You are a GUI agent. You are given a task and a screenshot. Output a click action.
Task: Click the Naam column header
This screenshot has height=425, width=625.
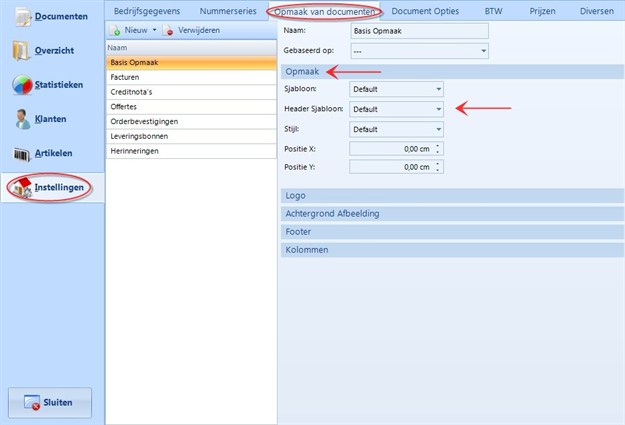point(191,48)
